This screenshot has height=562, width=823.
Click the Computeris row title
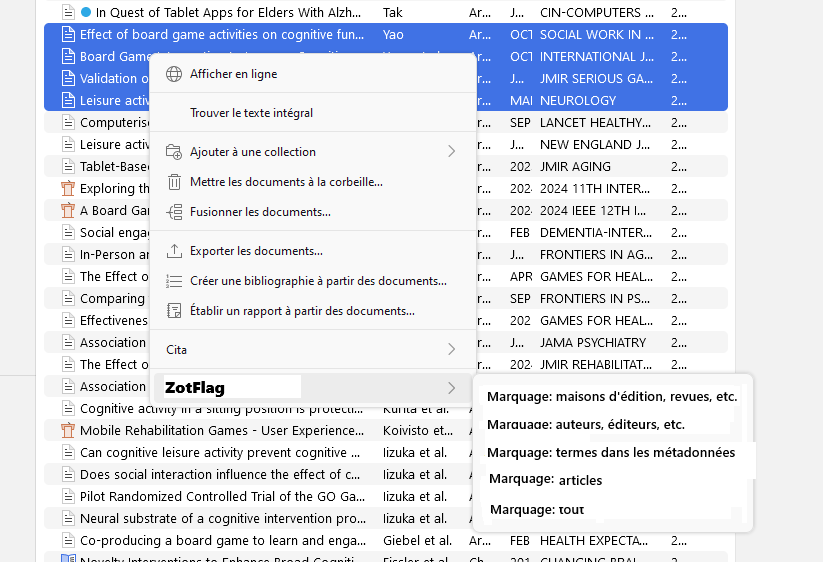point(114,123)
